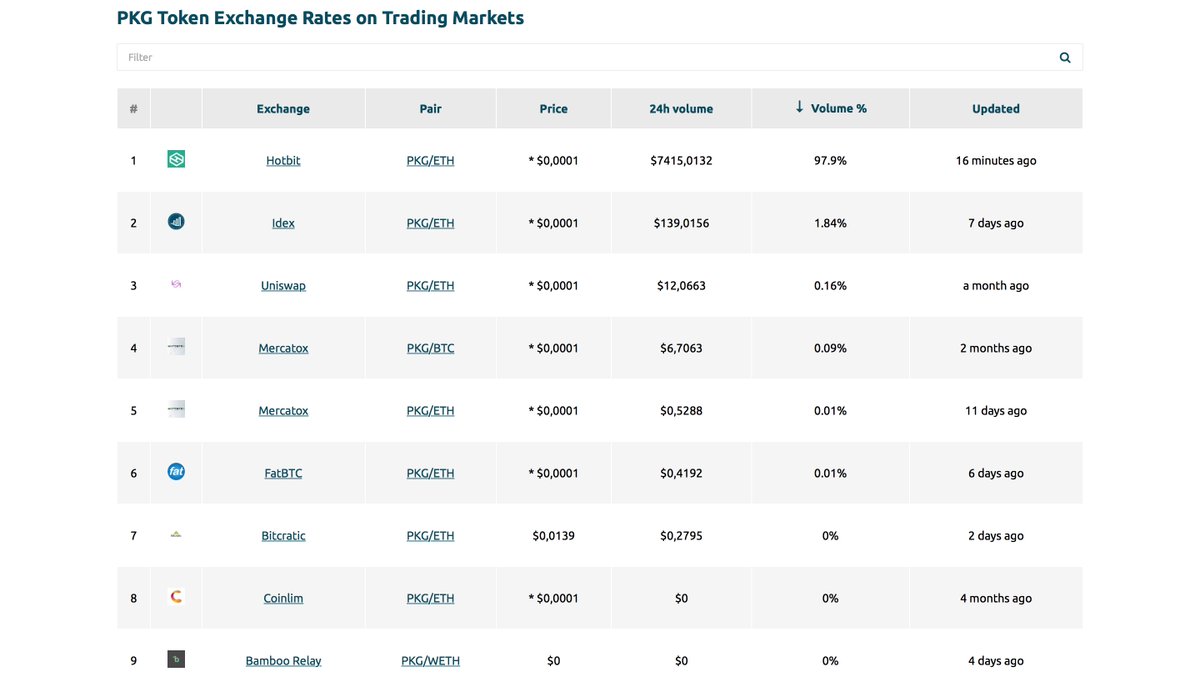Click the search magnifier icon in filter box

pyautogui.click(x=1065, y=57)
